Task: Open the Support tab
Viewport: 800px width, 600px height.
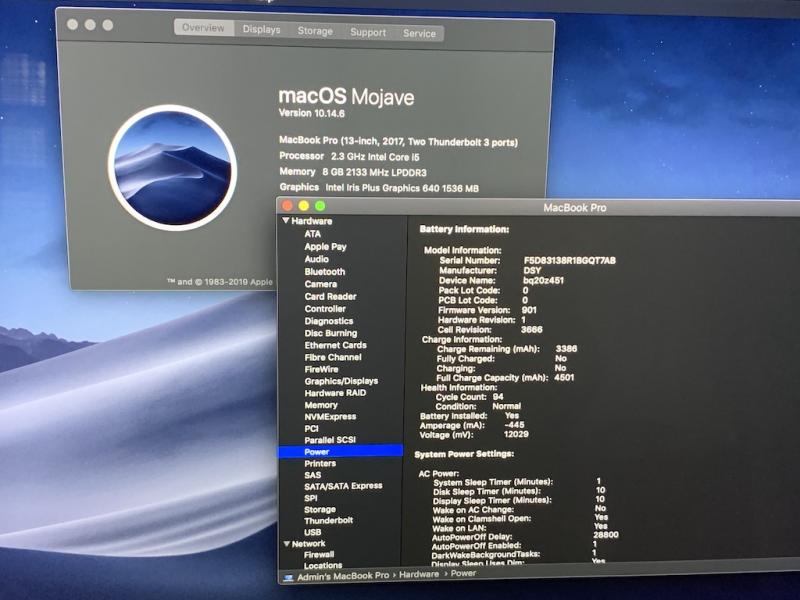Action: (x=368, y=33)
